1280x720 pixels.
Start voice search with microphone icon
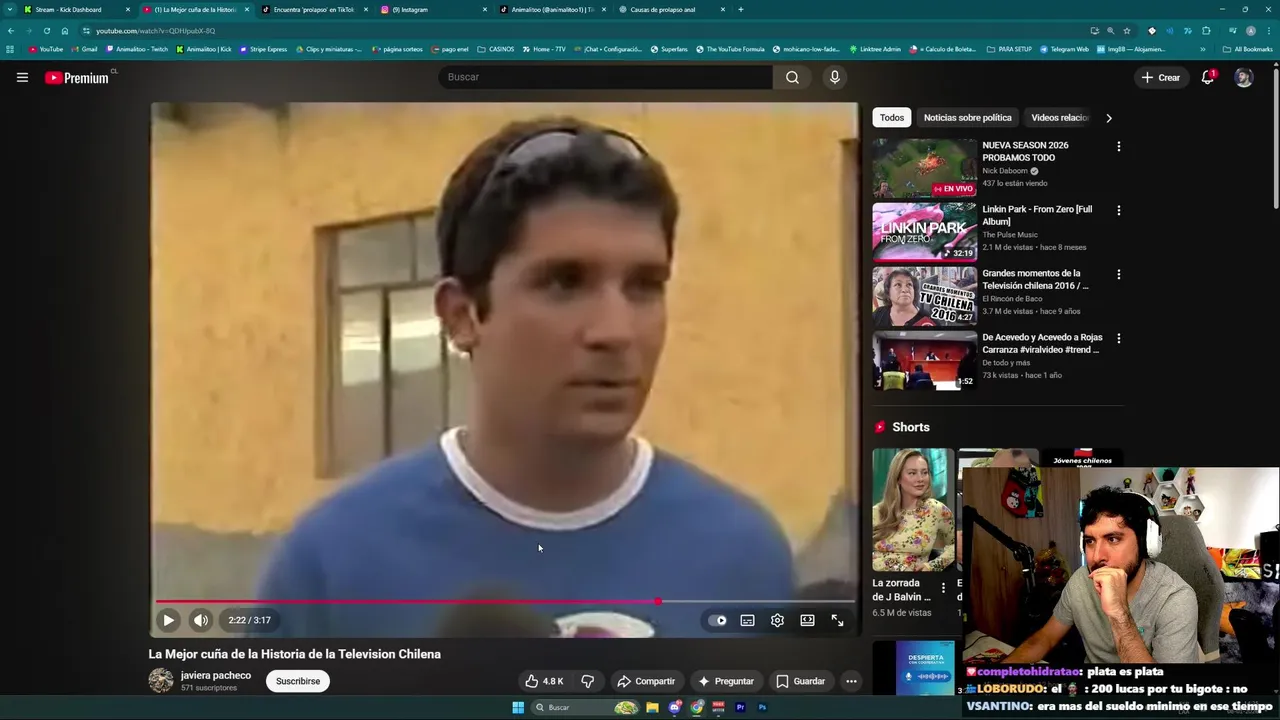coord(835,77)
